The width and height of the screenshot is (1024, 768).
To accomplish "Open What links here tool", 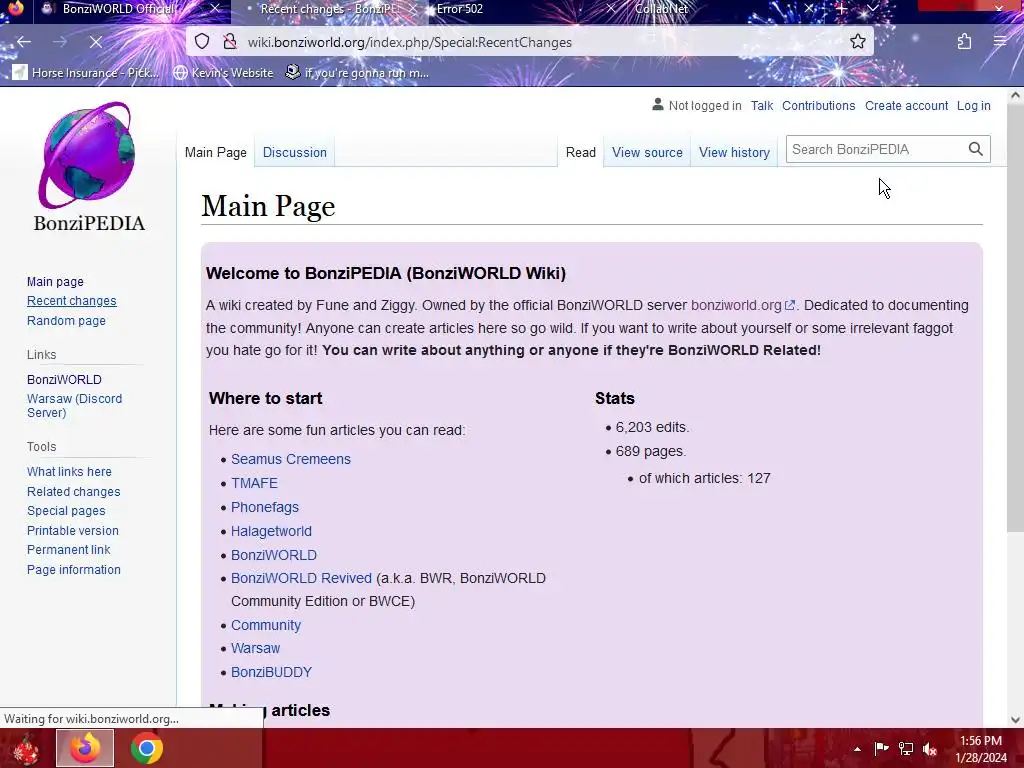I will point(69,472).
